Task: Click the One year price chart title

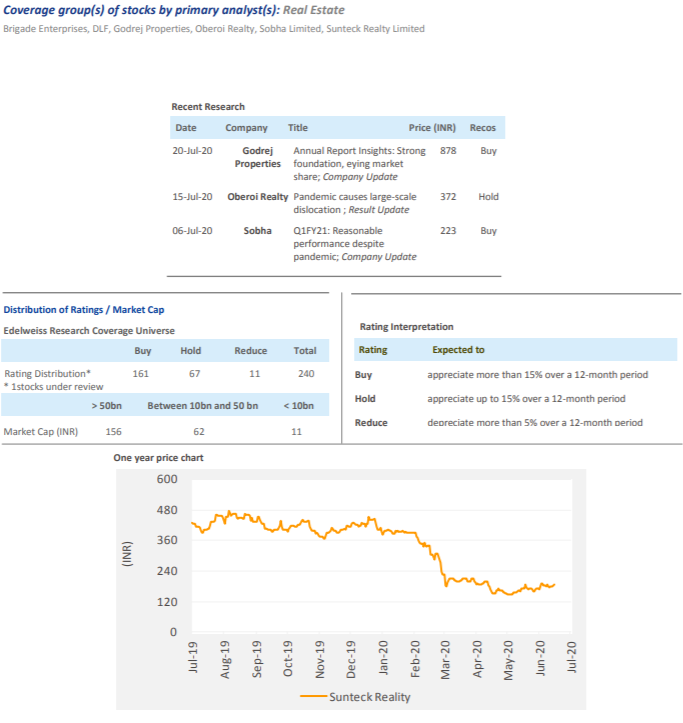Action: tap(159, 457)
